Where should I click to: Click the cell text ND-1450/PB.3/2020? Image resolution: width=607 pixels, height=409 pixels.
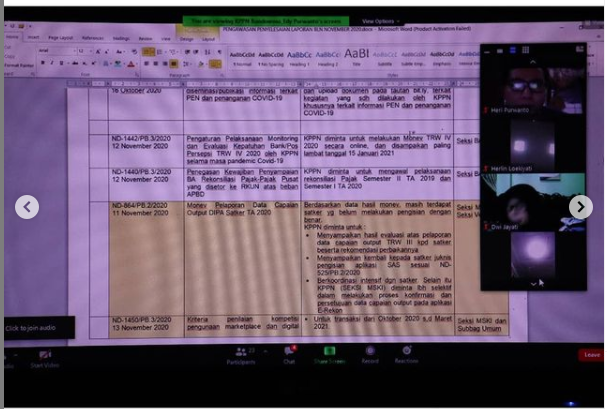pos(142,320)
